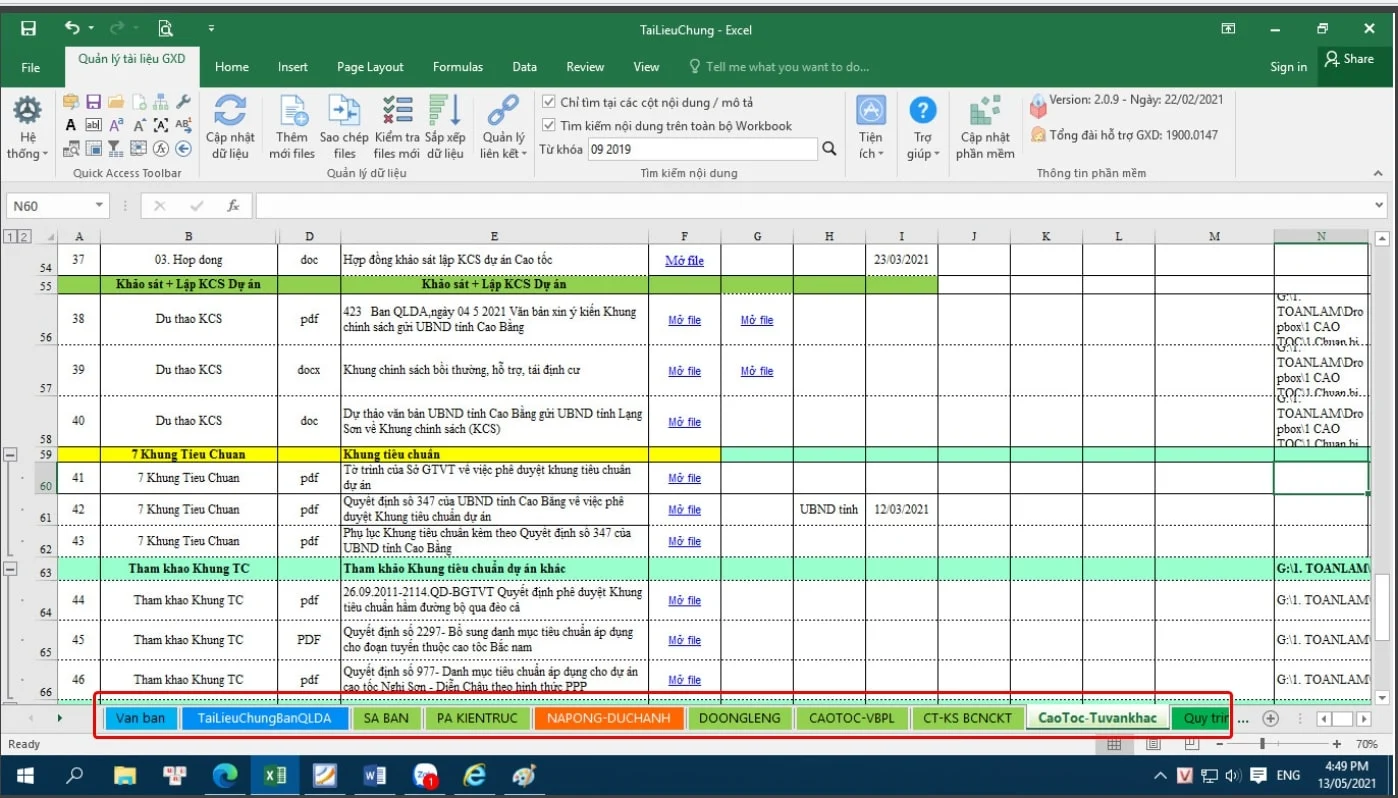1398x798 pixels.
Task: Open the Name Box dropdown arrow
Action: click(x=99, y=206)
